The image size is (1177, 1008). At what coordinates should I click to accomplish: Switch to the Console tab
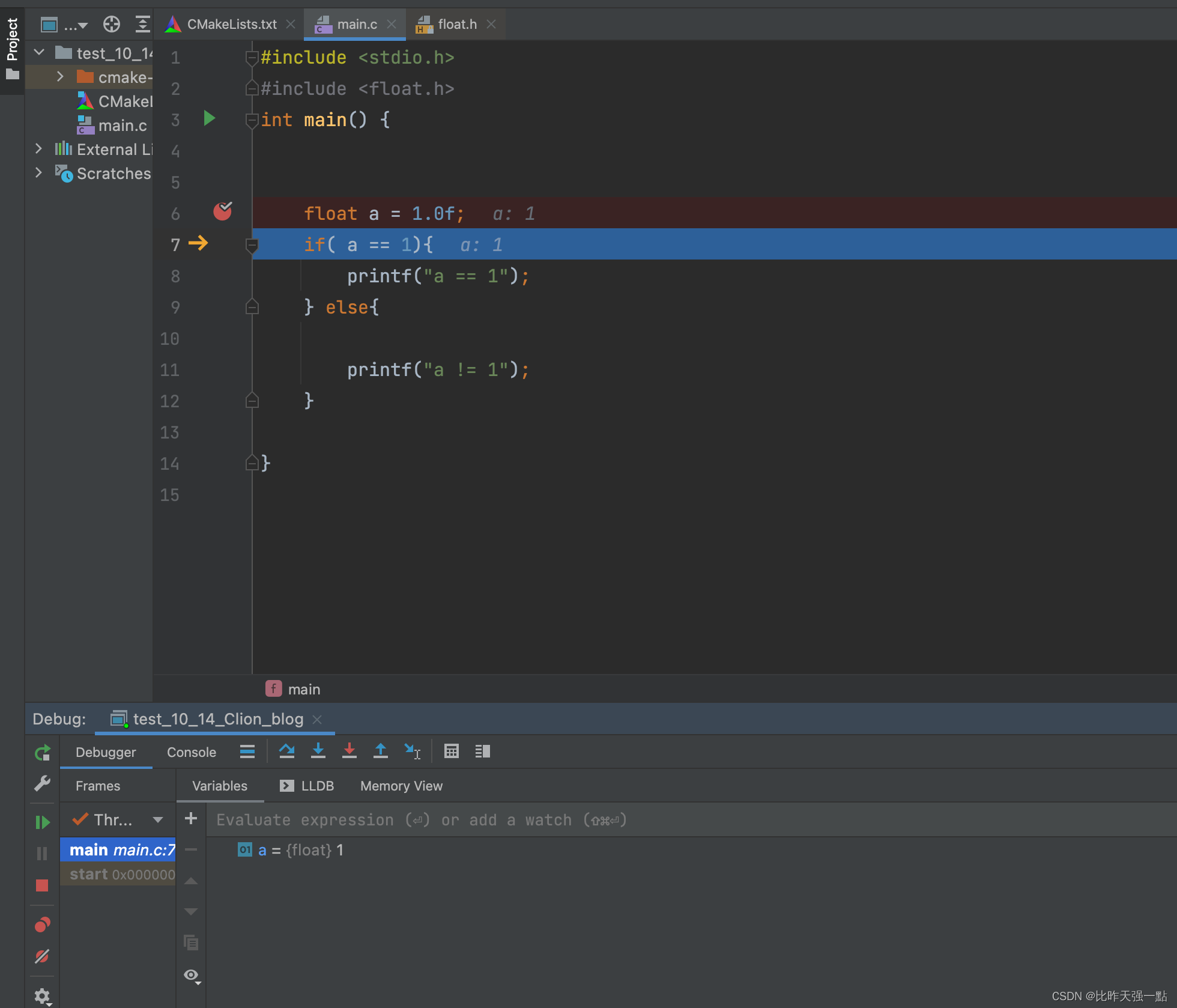coord(191,752)
